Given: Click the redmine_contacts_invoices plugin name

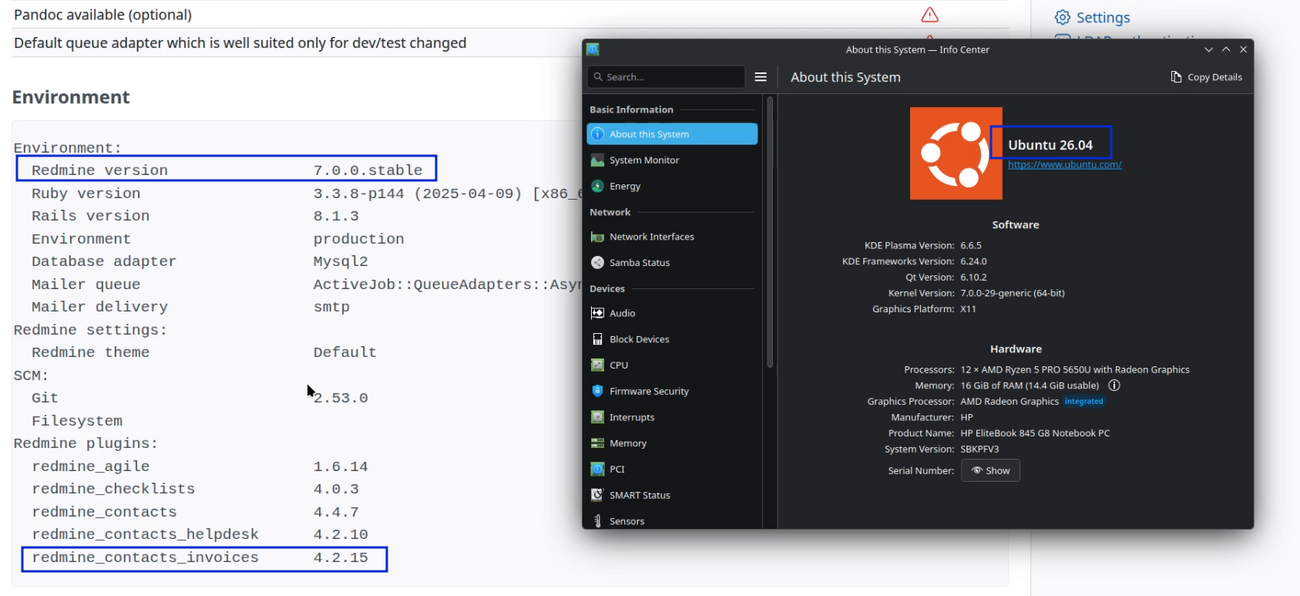Looking at the screenshot, I should point(145,558).
